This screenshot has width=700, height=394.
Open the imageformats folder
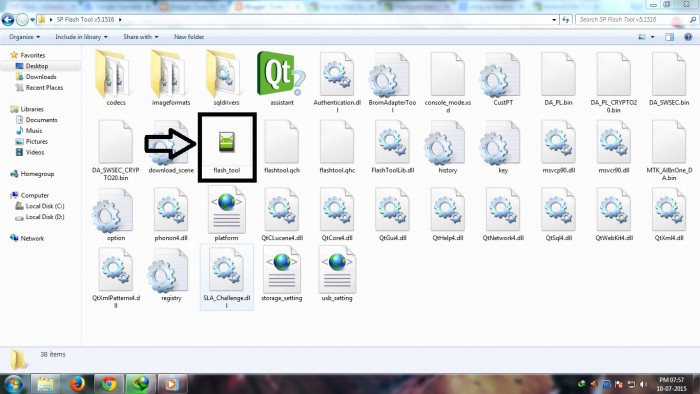point(171,79)
